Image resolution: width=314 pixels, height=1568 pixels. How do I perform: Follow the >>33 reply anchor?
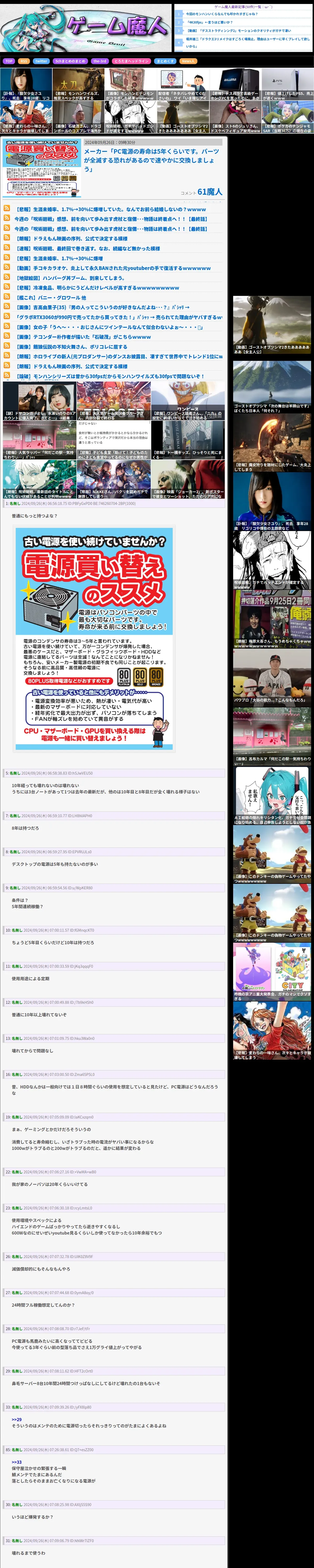click(16, 1462)
